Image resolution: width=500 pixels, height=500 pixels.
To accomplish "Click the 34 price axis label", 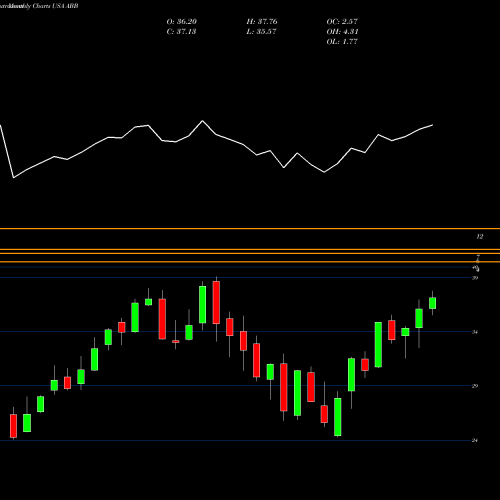I will coord(475,332).
